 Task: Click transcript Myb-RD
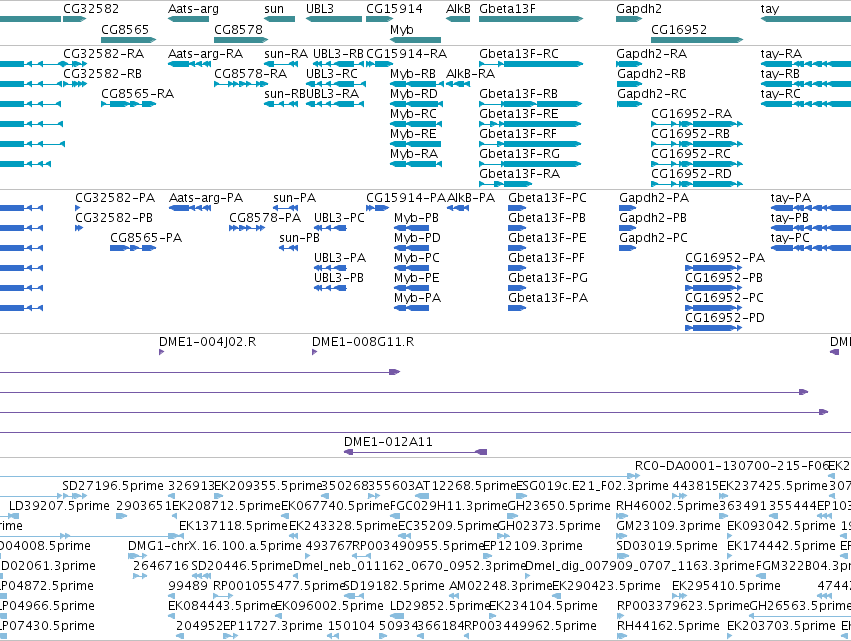pyautogui.click(x=414, y=104)
